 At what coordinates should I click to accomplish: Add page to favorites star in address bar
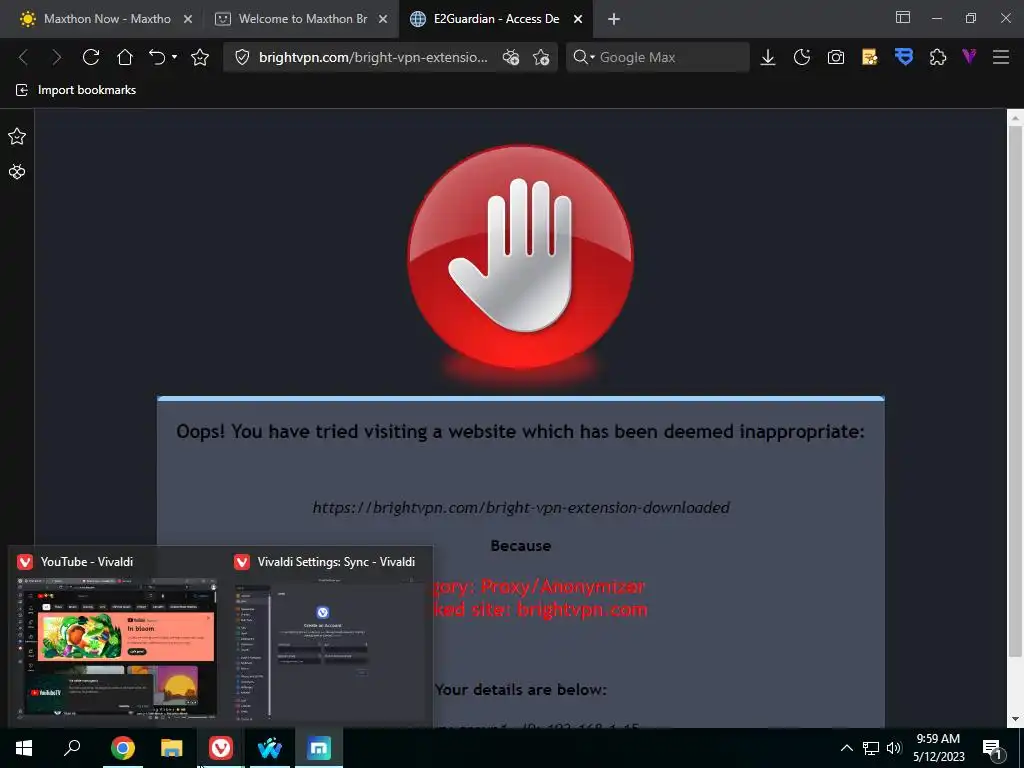[x=541, y=57]
